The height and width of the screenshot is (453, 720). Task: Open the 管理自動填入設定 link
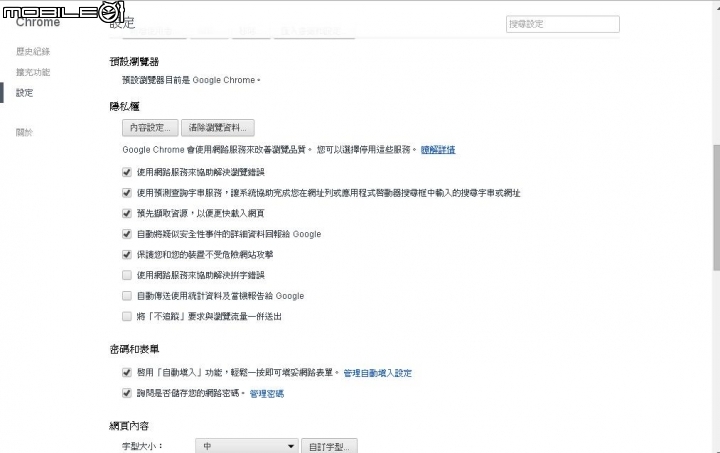[377, 373]
